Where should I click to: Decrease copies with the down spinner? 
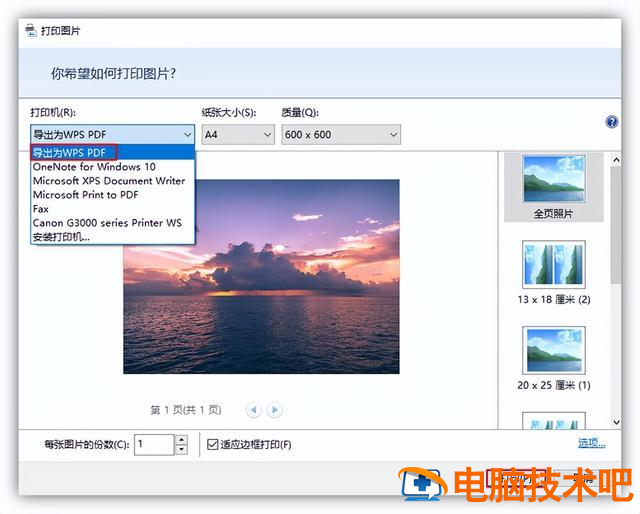click(181, 449)
